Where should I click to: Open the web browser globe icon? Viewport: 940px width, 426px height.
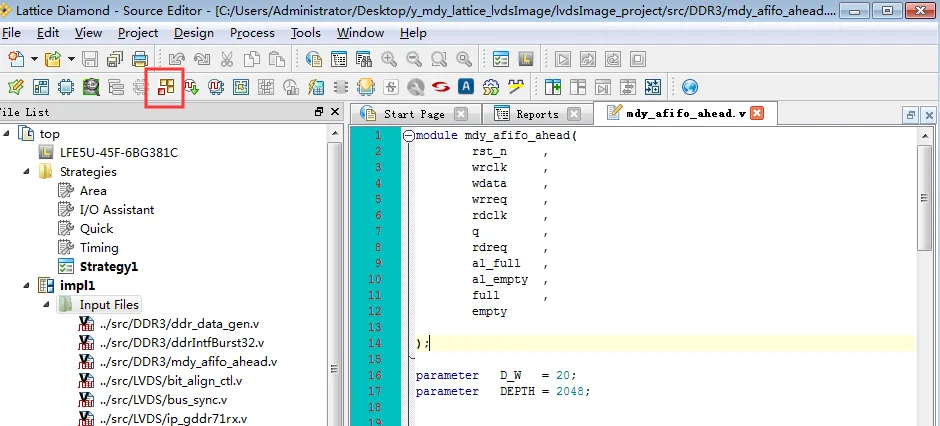pos(690,87)
